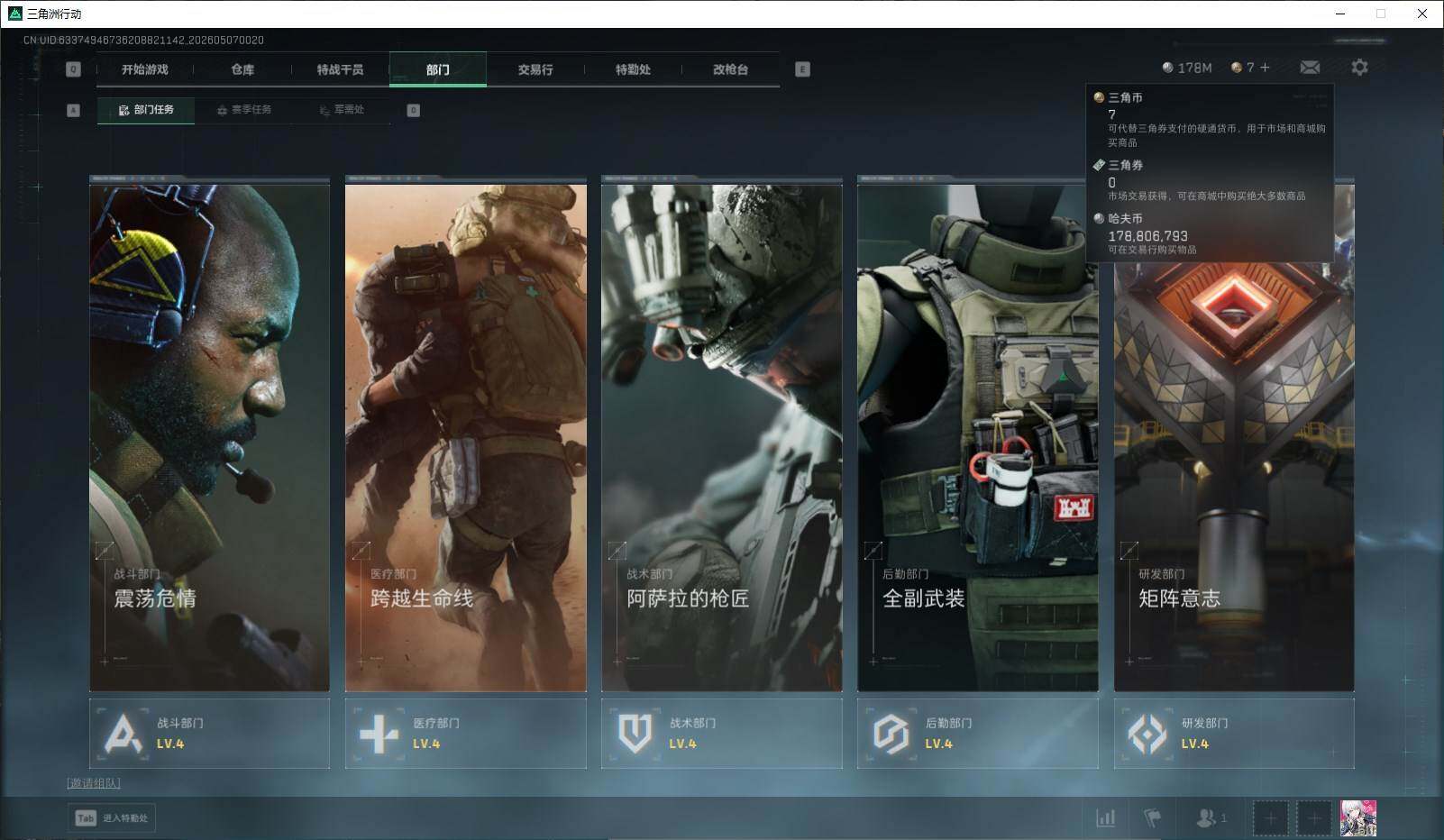The height and width of the screenshot is (840, 1444).
Task: Open the 特战干员 tab
Action: click(x=340, y=69)
